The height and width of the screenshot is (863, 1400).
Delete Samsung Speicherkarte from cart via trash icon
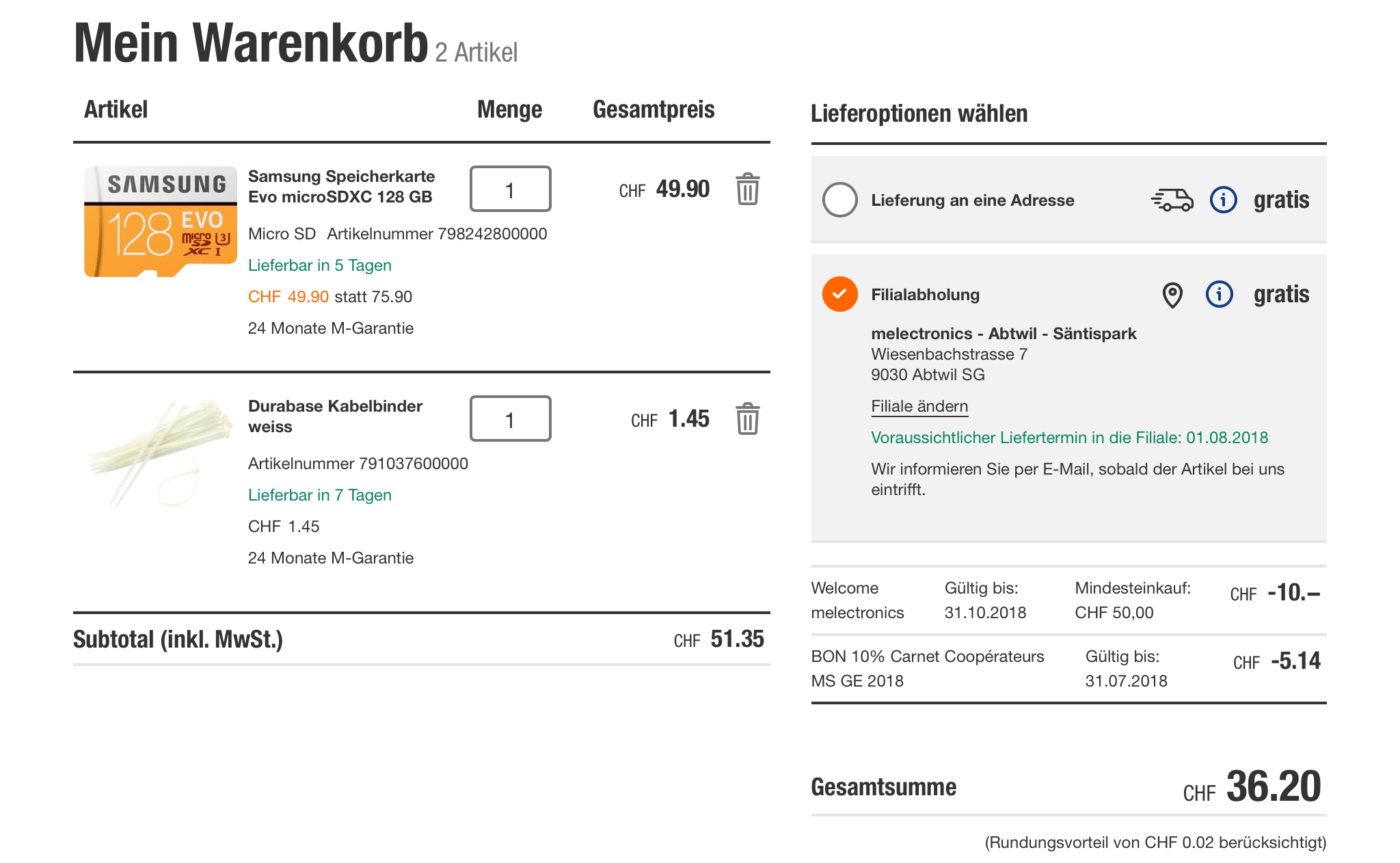(x=747, y=189)
